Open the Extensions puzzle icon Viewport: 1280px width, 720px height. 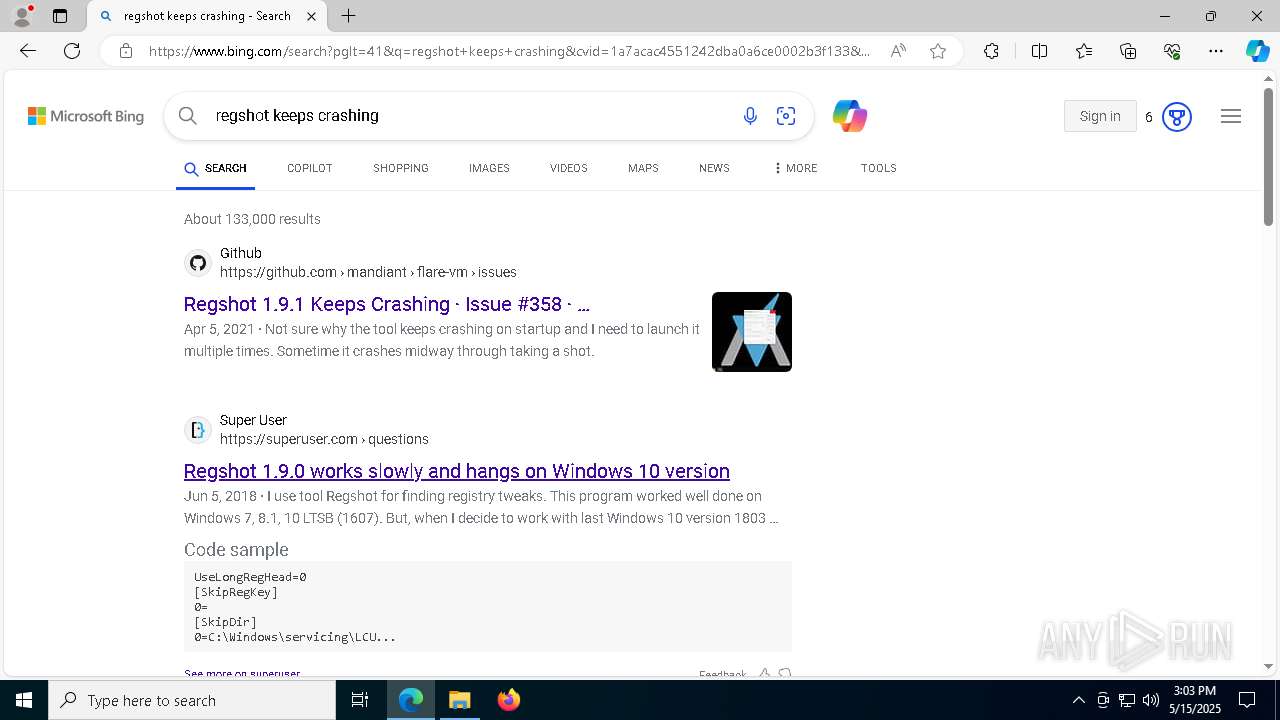point(991,51)
